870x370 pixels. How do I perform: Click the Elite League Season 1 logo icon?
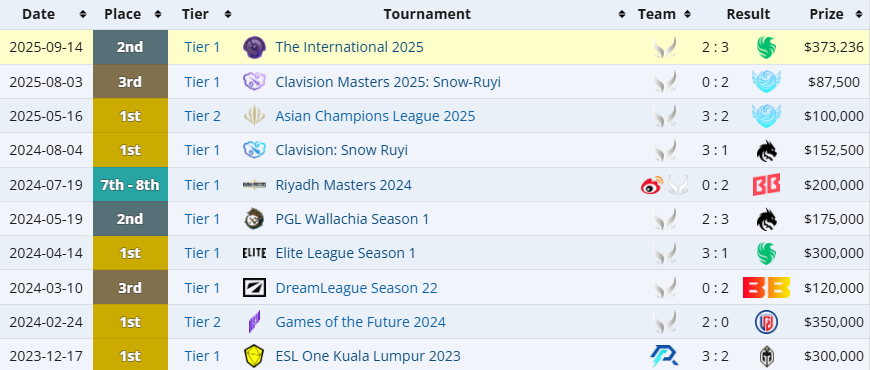pos(254,254)
